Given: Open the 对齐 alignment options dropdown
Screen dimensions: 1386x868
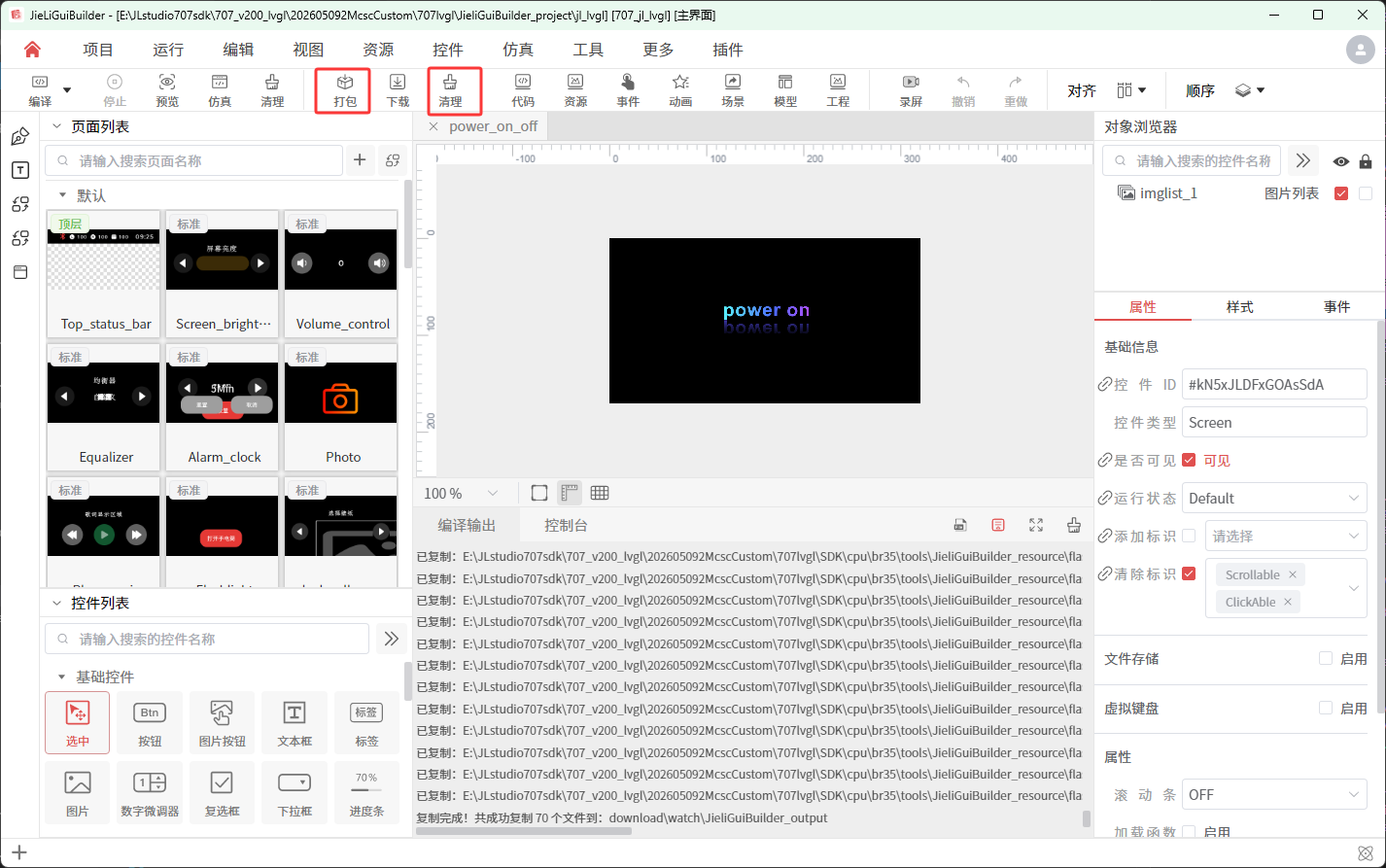Looking at the screenshot, I should coord(1131,90).
